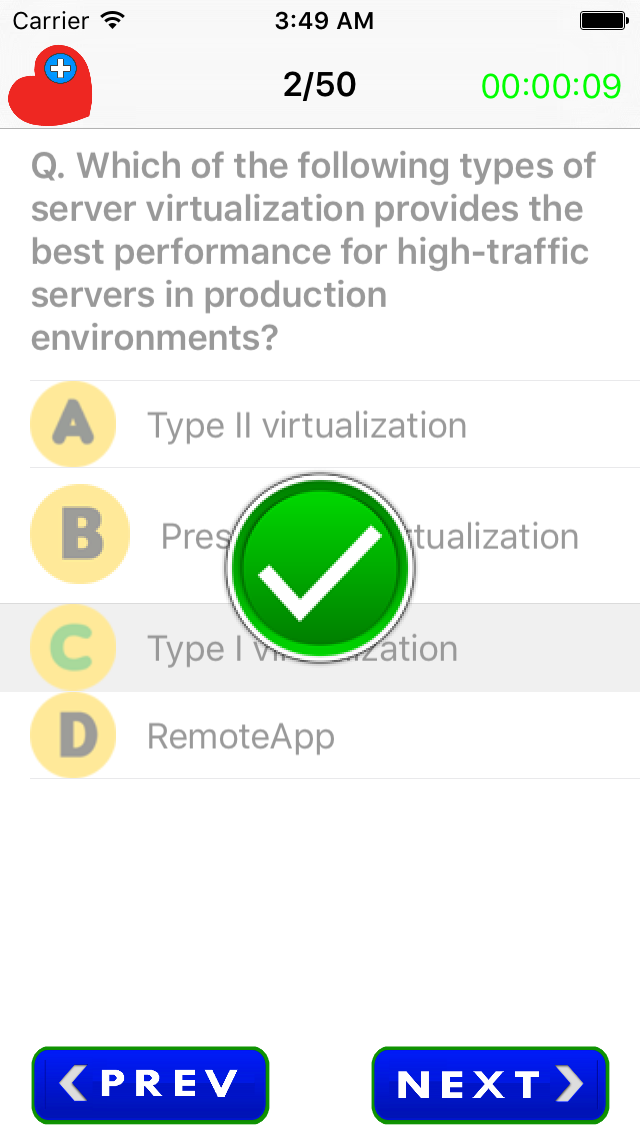This screenshot has height=1136, width=640.
Task: Tap the 2/50 question counter
Action: tap(320, 85)
